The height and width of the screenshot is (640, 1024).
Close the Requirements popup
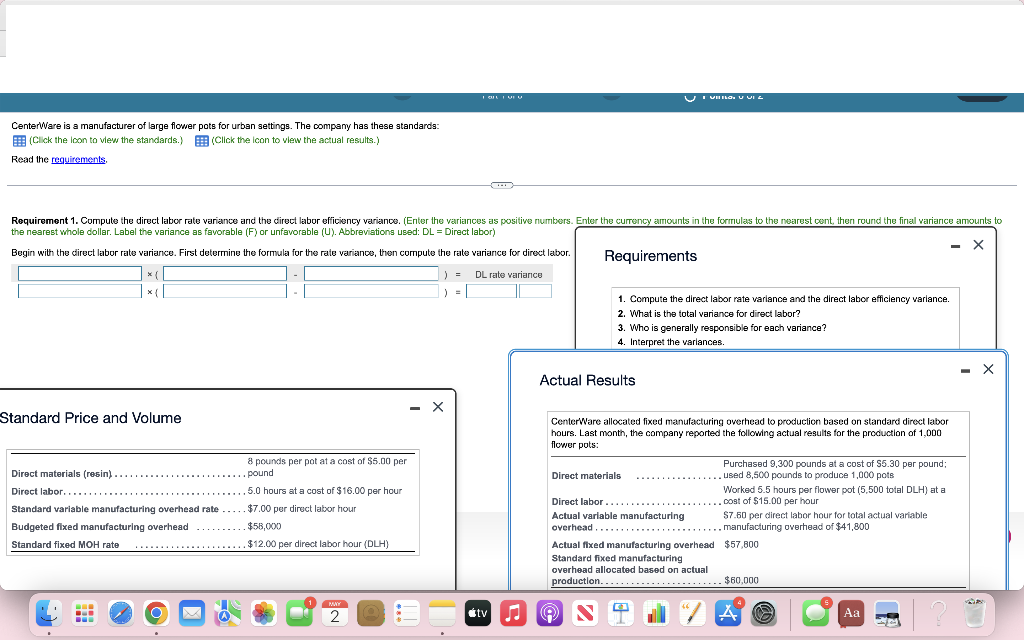[x=978, y=245]
